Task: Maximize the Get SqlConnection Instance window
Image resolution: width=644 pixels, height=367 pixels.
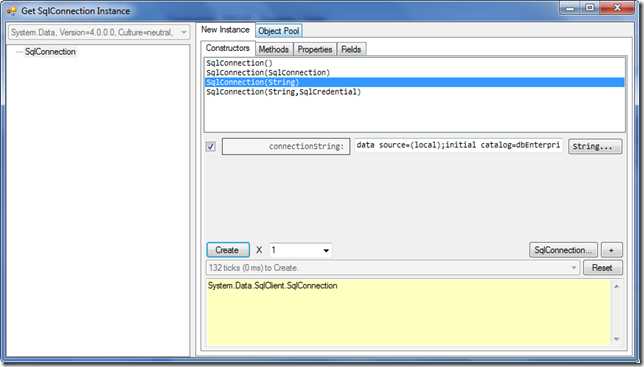Action: (x=590, y=8)
